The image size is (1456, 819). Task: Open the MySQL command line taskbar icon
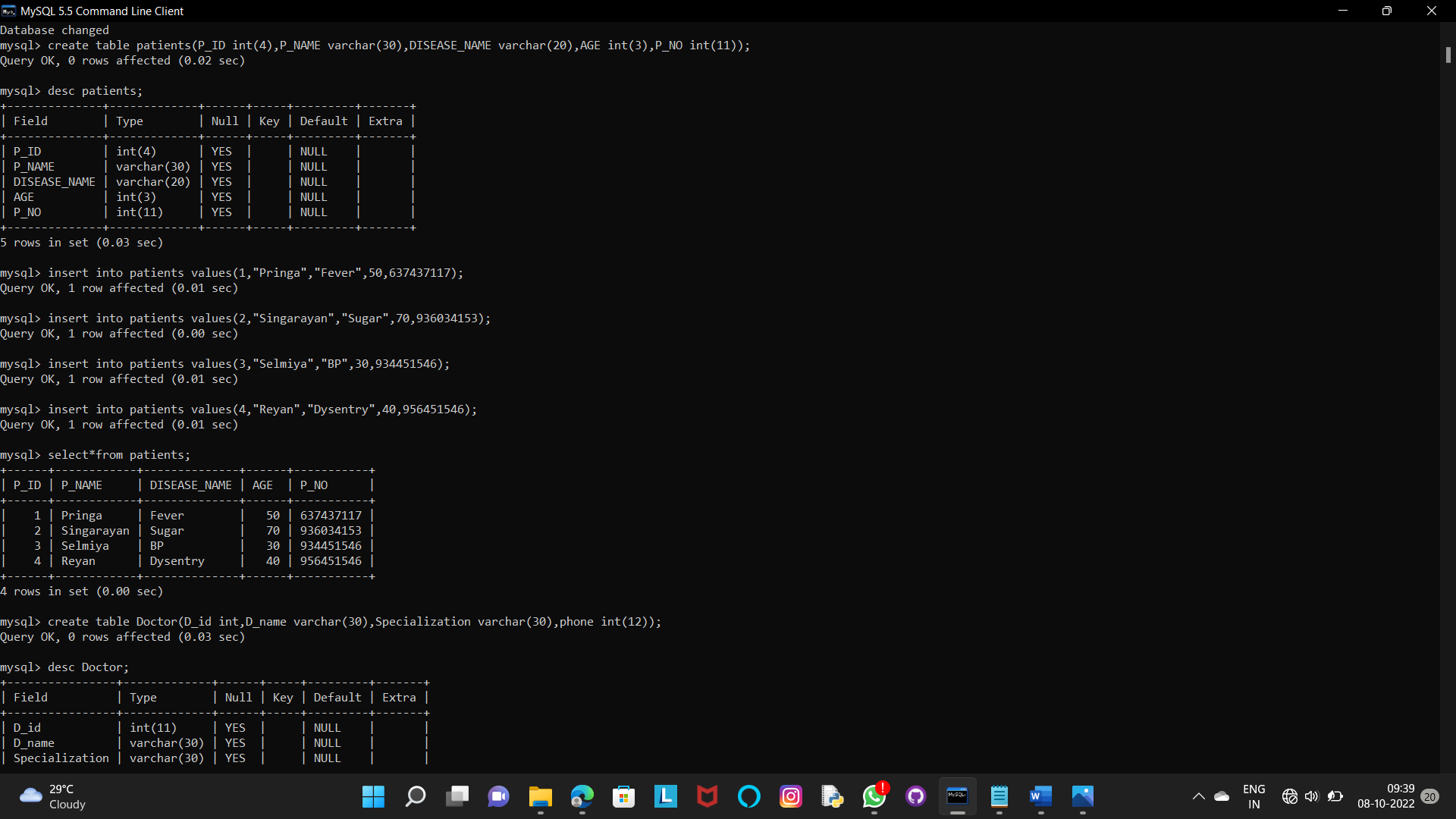coord(957,797)
